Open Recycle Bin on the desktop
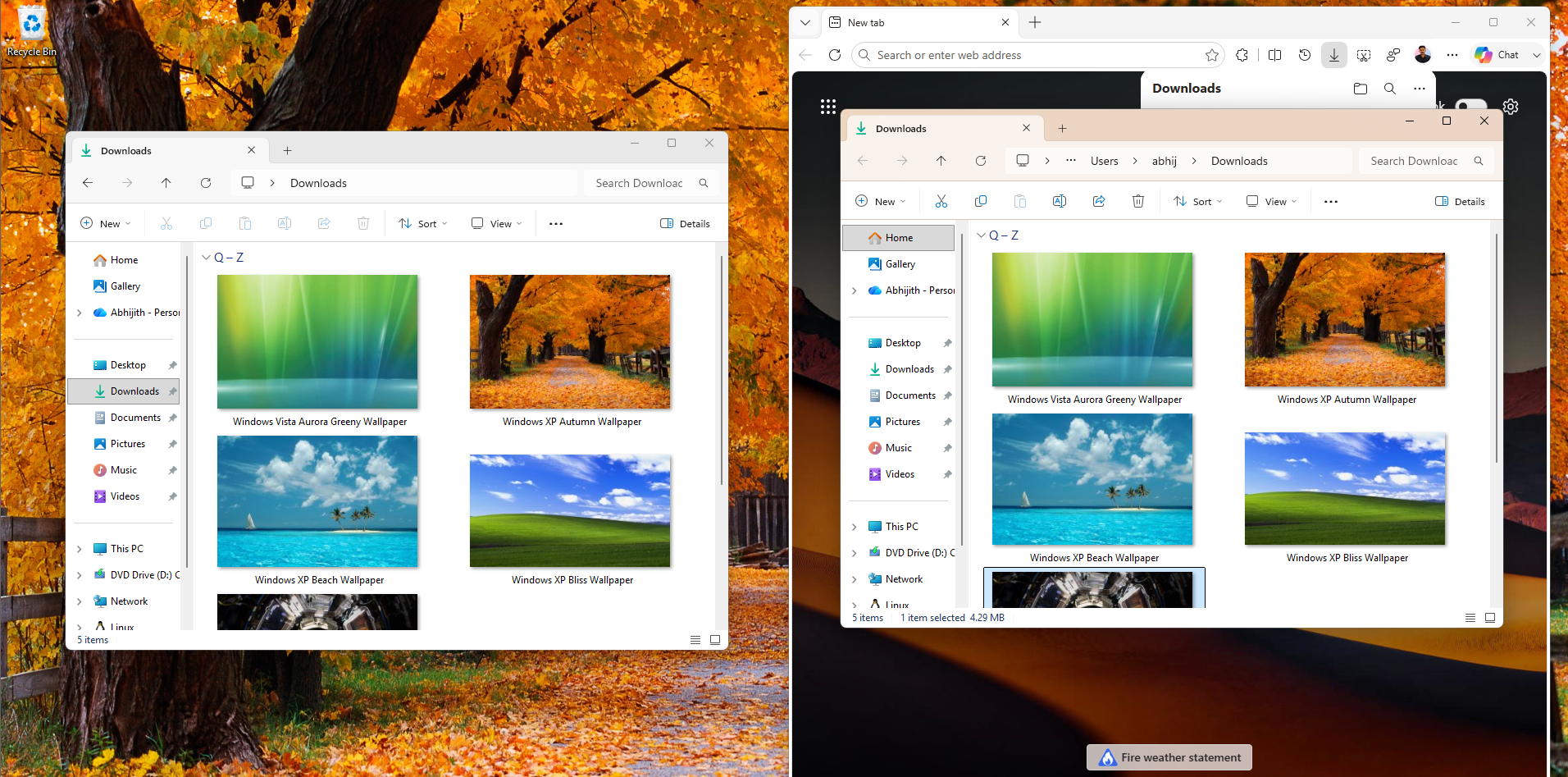Viewport: 1568px width, 777px height. point(31,31)
